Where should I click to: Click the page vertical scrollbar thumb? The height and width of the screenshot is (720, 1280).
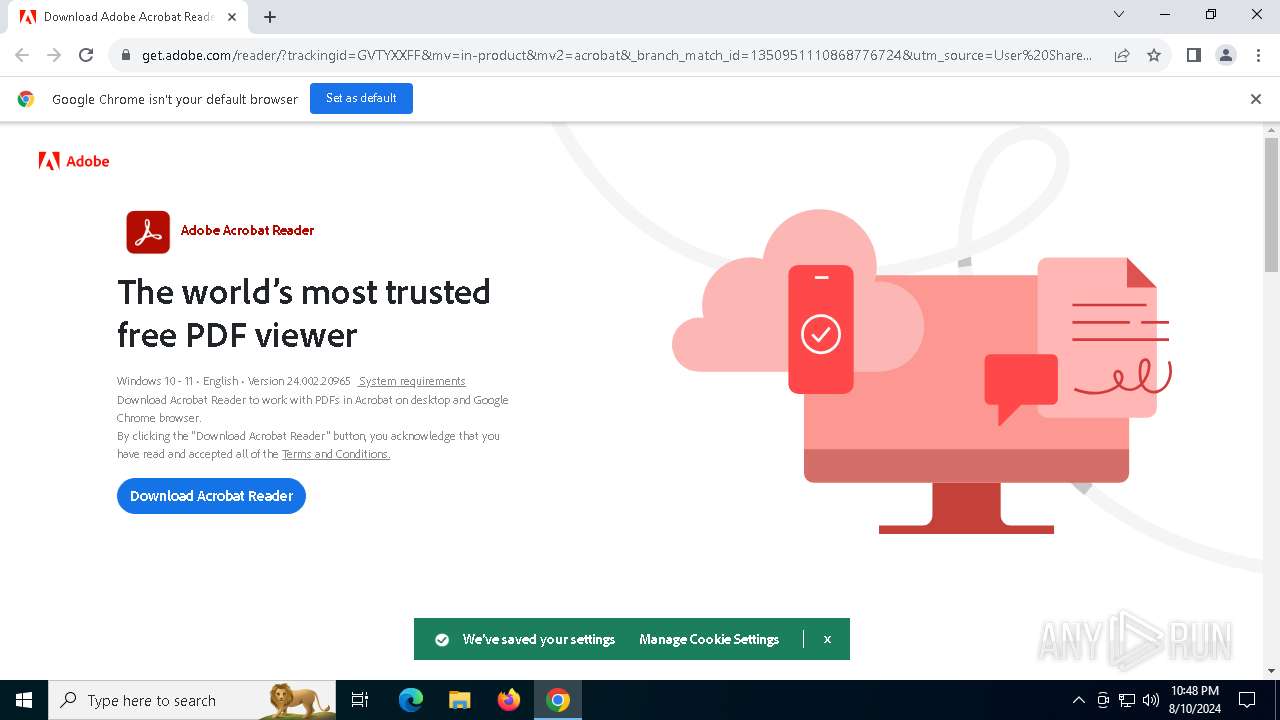(1271, 205)
